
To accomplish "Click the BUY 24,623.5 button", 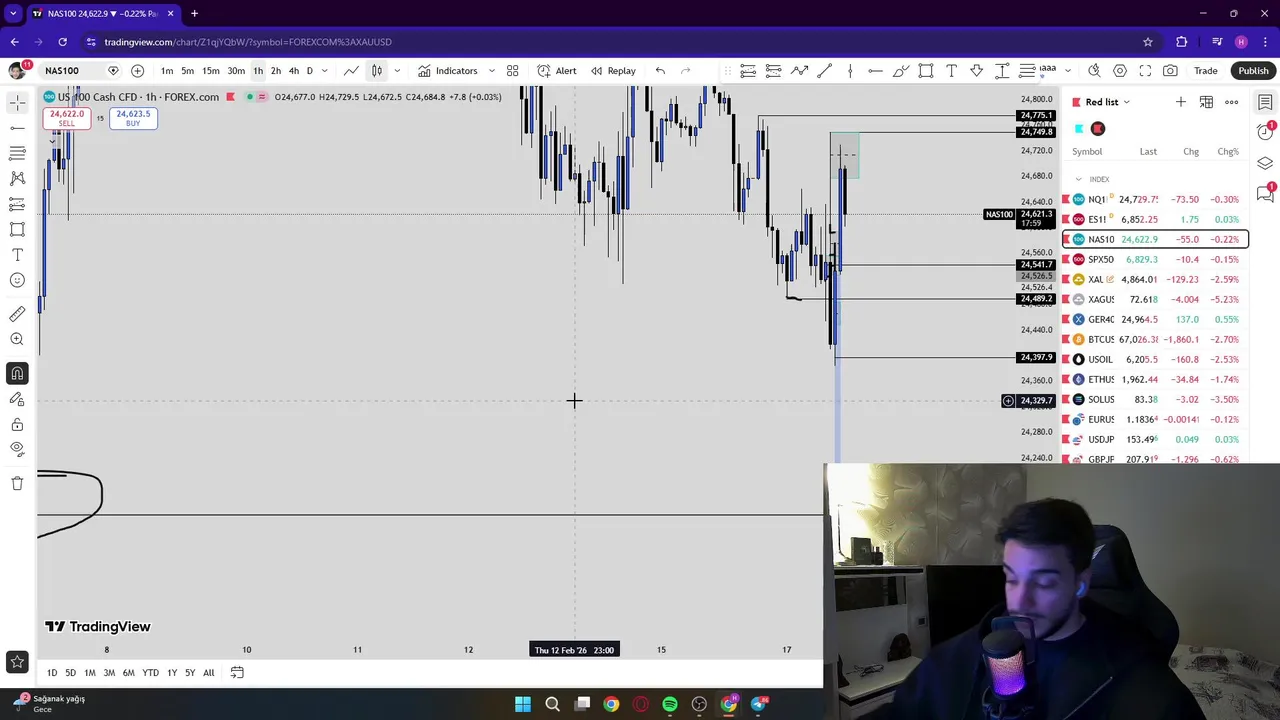I will click(133, 118).
